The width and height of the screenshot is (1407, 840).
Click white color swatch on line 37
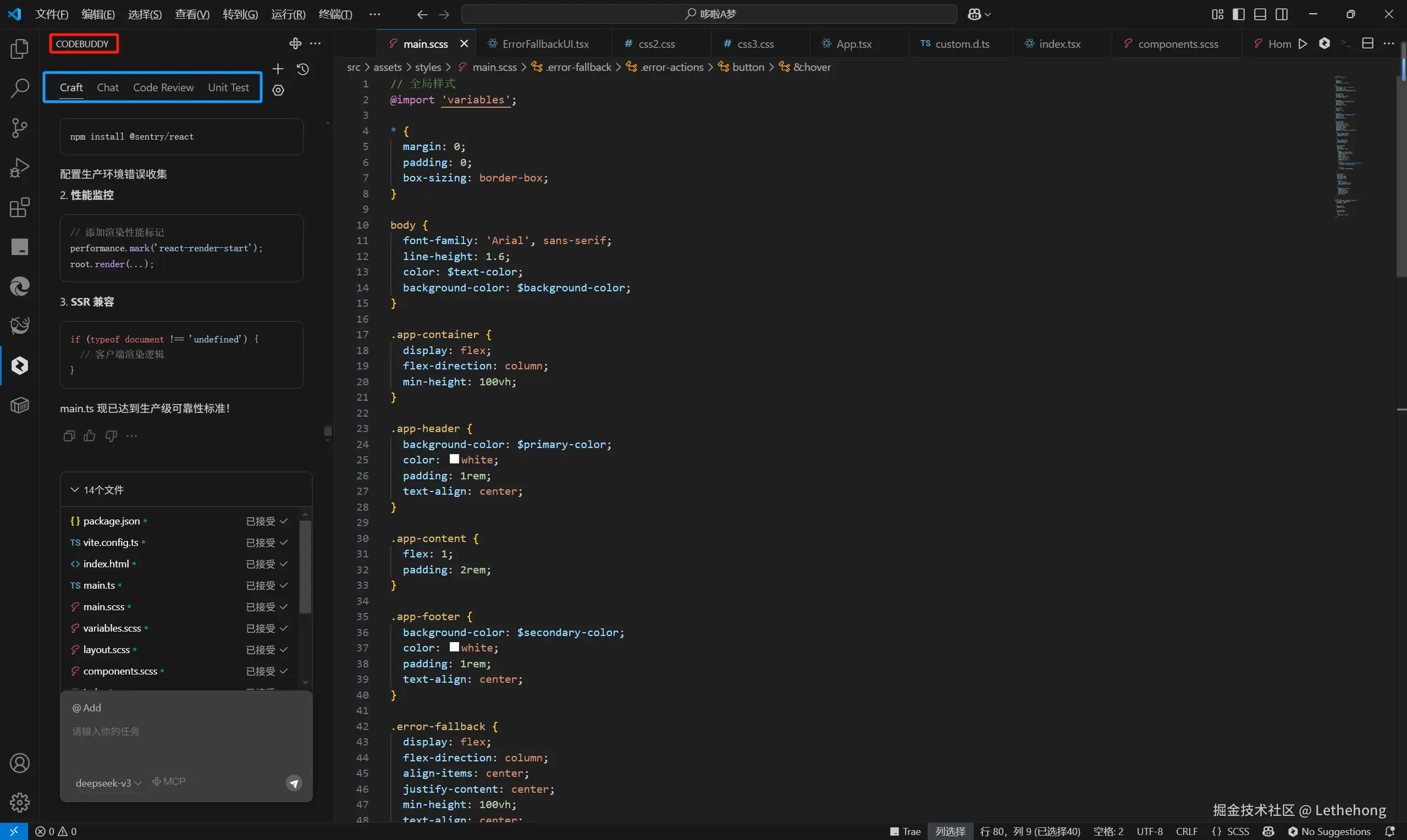click(454, 647)
